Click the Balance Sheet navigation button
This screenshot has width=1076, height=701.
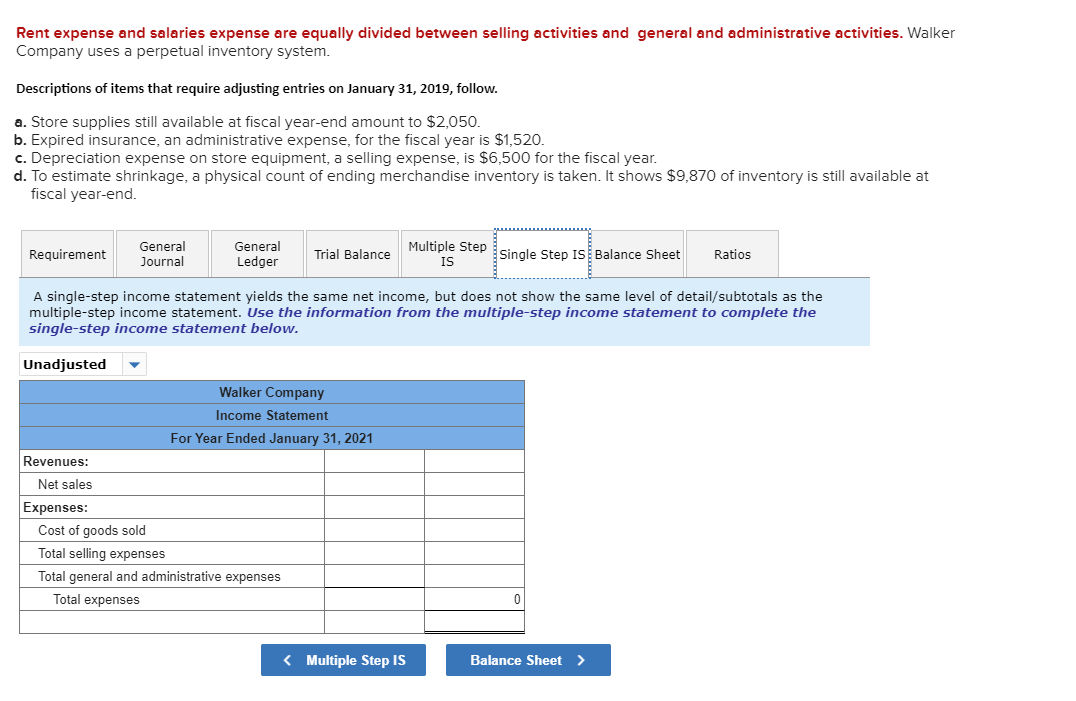tap(528, 660)
